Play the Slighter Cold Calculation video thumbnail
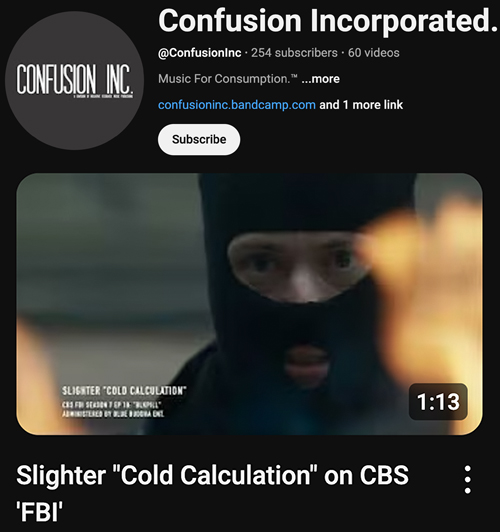The image size is (500, 532). pyautogui.click(x=249, y=304)
